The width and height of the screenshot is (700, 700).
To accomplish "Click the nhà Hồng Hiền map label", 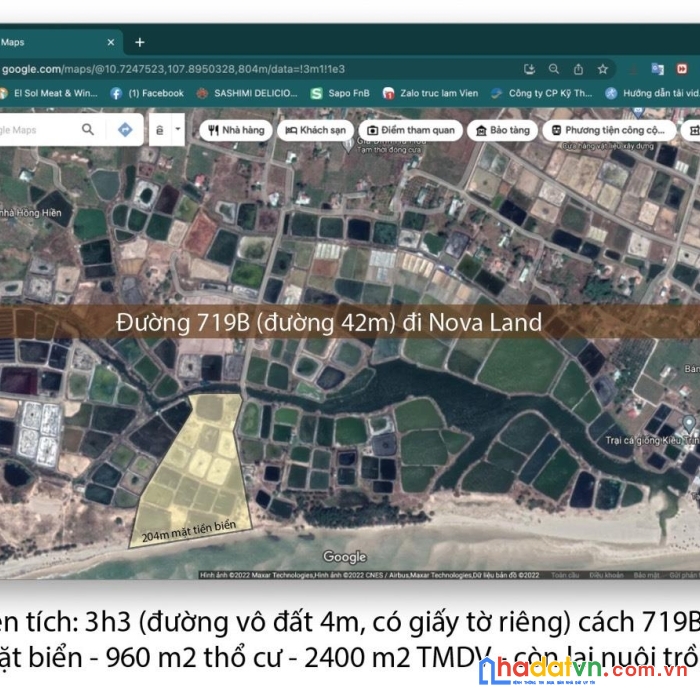I will pyautogui.click(x=30, y=213).
